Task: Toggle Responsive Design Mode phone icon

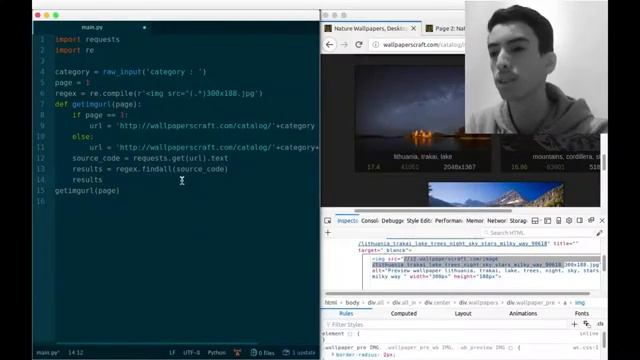Action: pos(558,221)
